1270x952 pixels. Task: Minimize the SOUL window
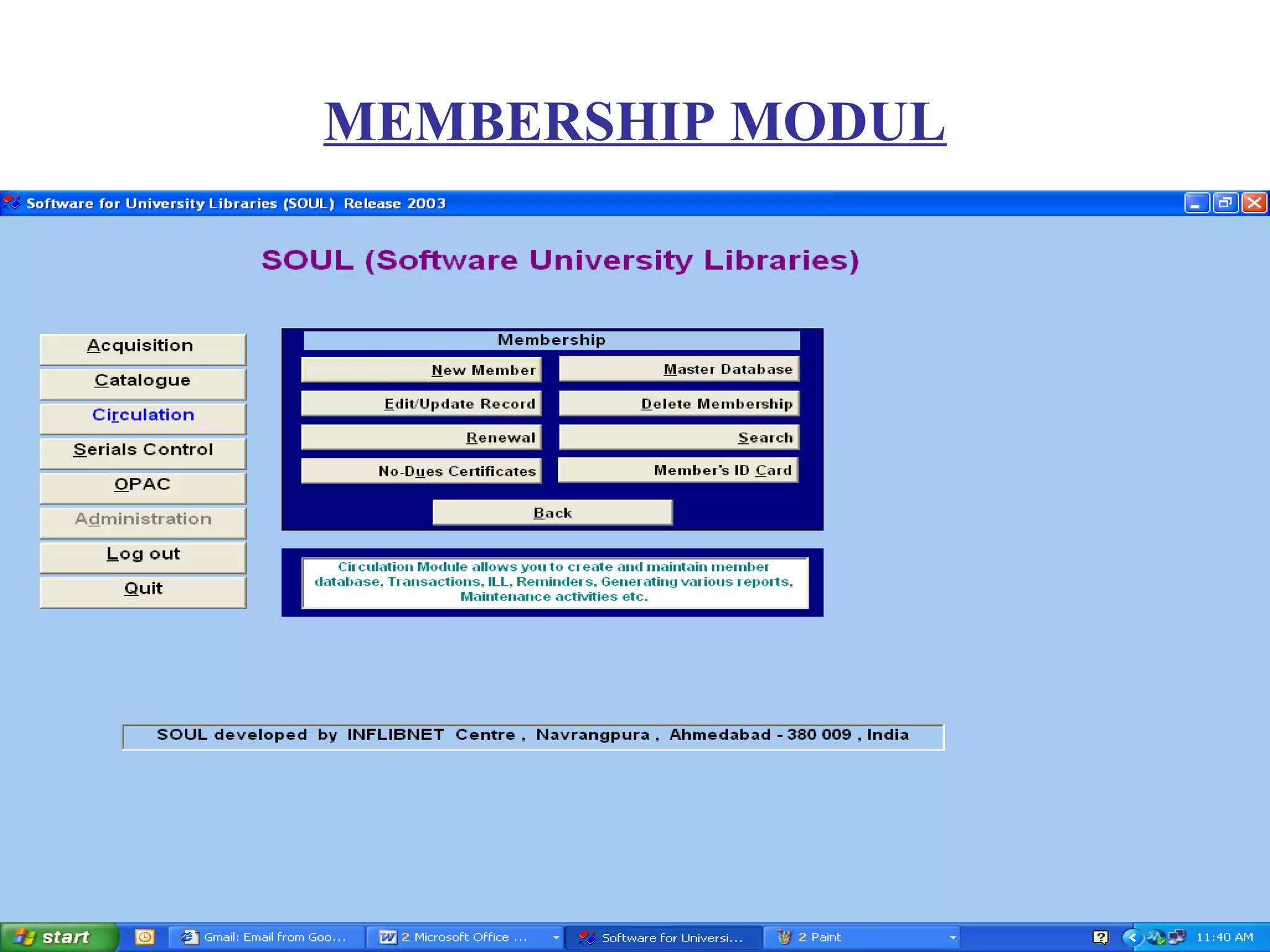[1196, 203]
